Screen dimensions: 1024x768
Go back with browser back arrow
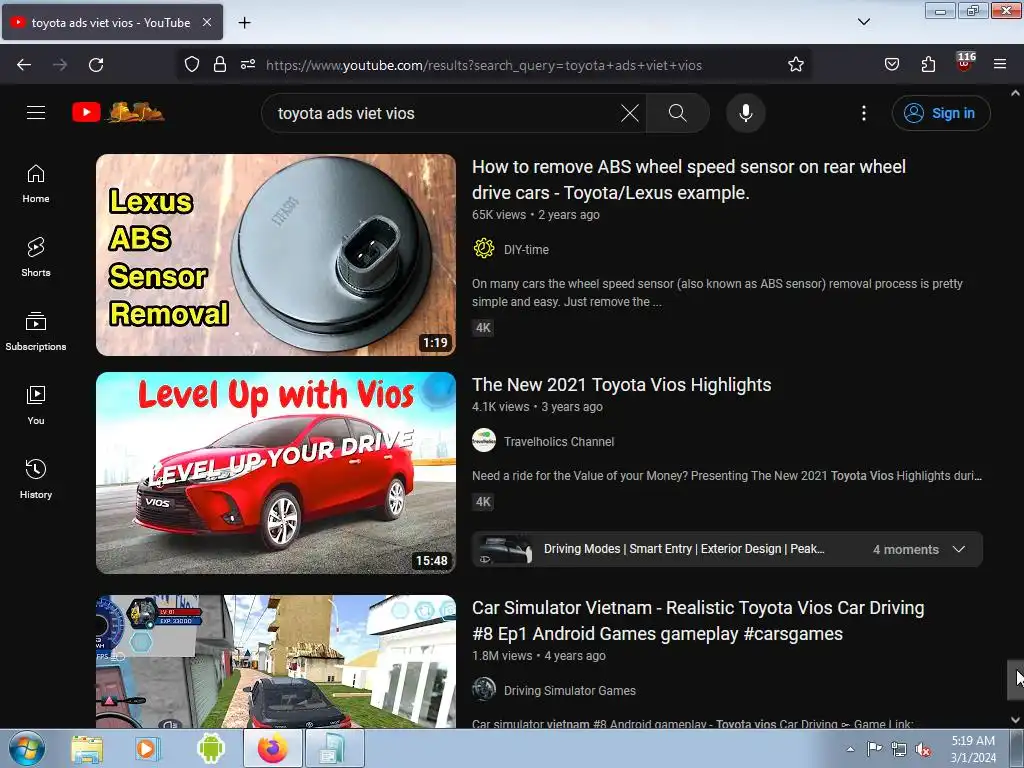(24, 65)
